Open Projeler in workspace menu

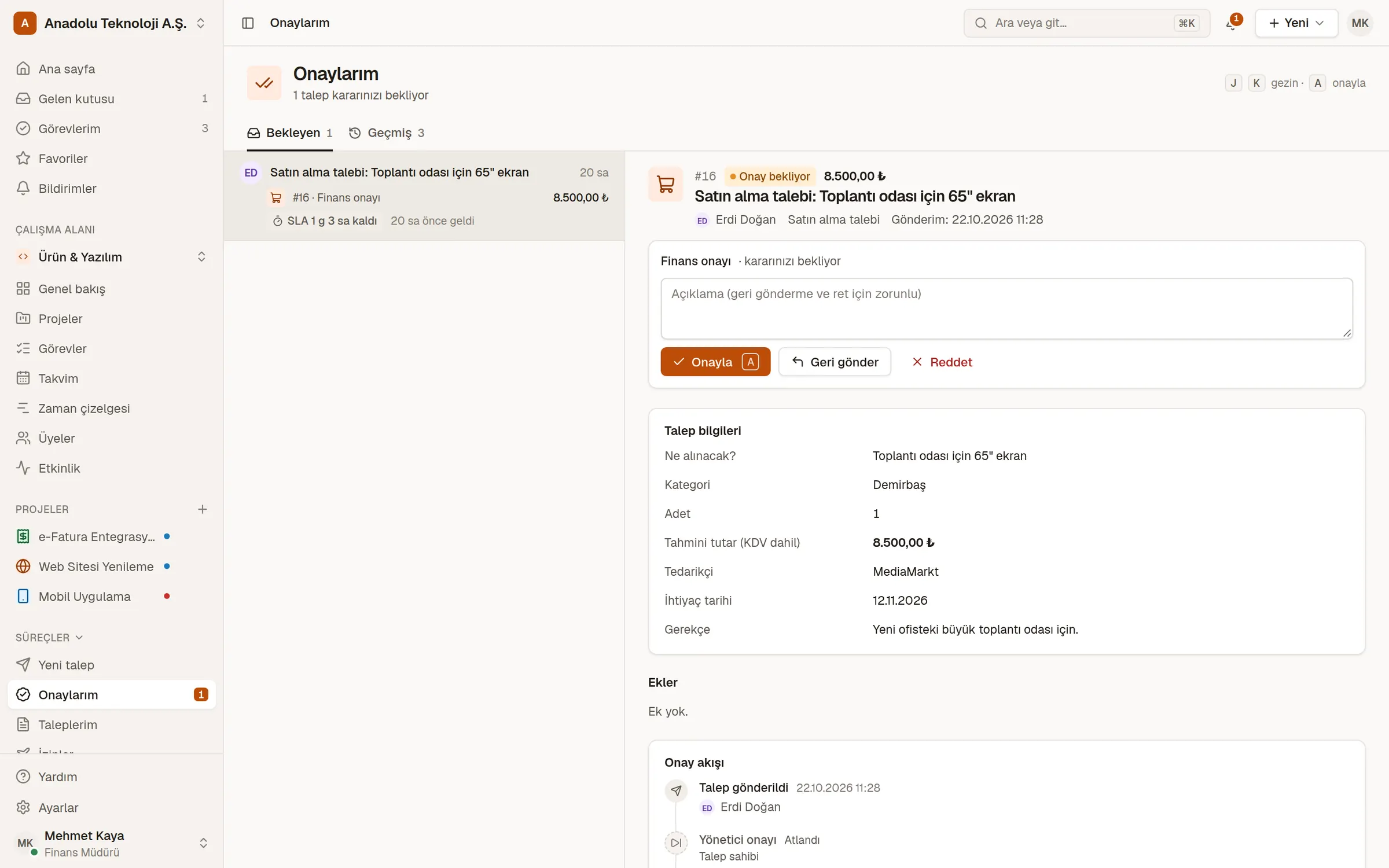112,319
